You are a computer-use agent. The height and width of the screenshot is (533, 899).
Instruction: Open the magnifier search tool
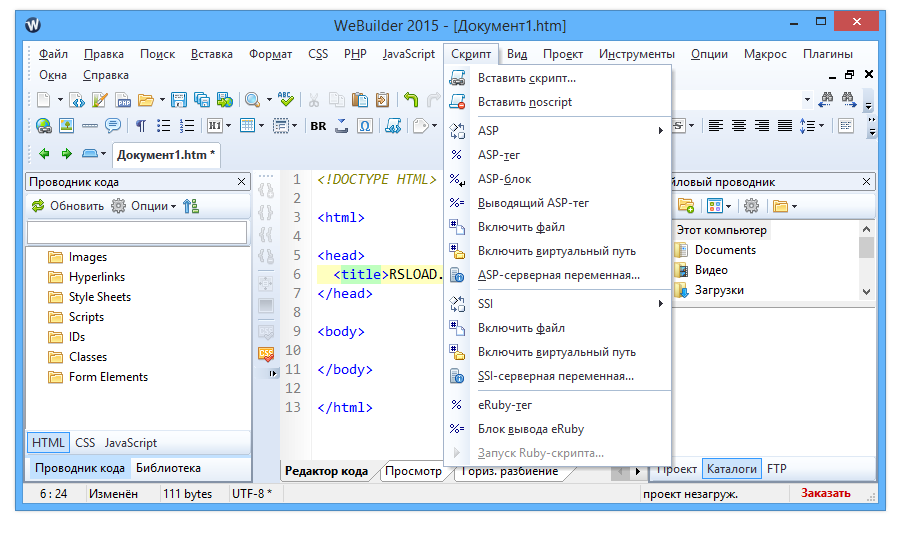pyautogui.click(x=252, y=100)
